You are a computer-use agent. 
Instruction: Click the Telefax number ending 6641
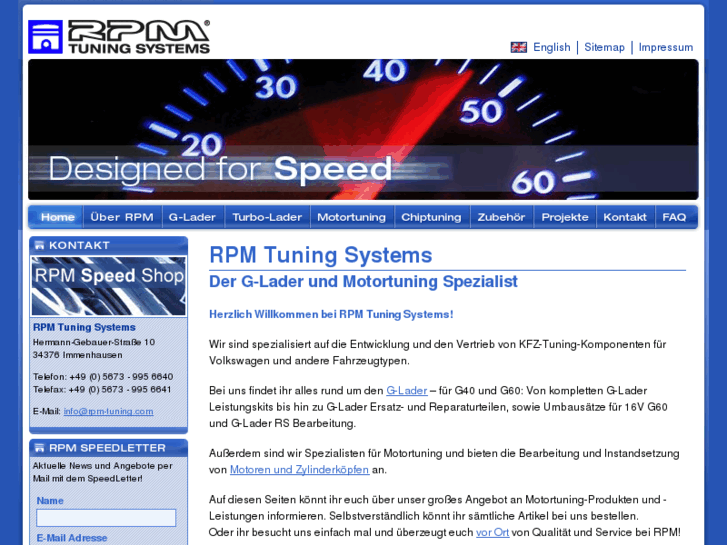coord(120,389)
